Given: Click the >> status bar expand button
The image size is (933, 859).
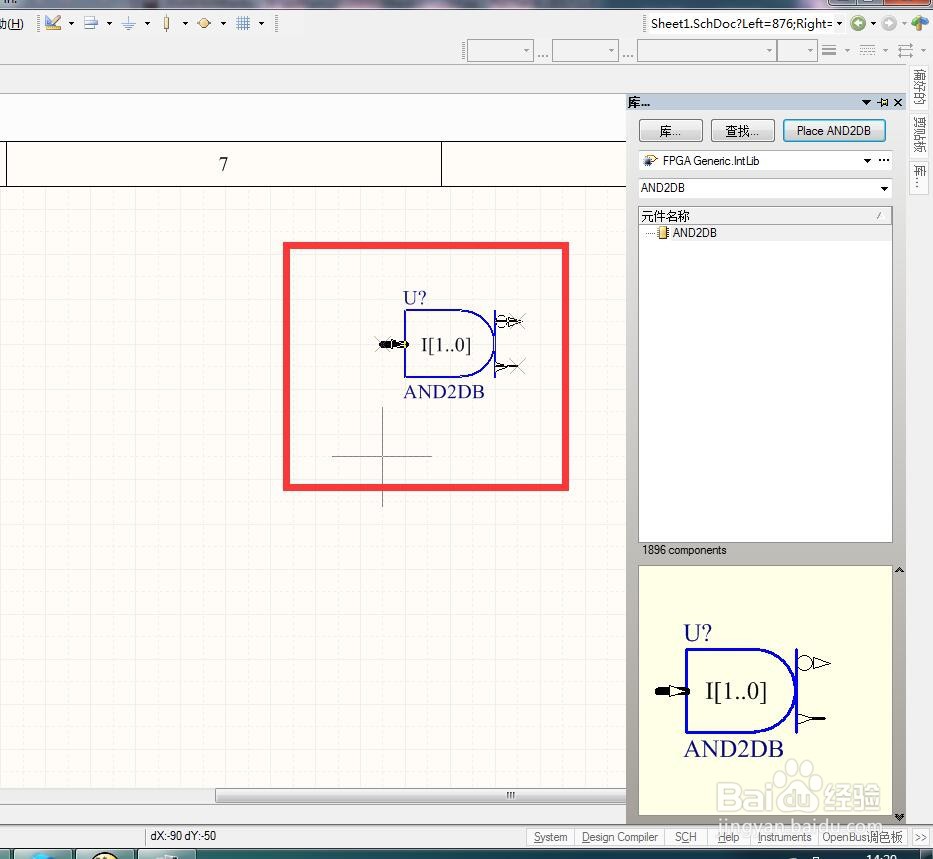Looking at the screenshot, I should point(921,837).
